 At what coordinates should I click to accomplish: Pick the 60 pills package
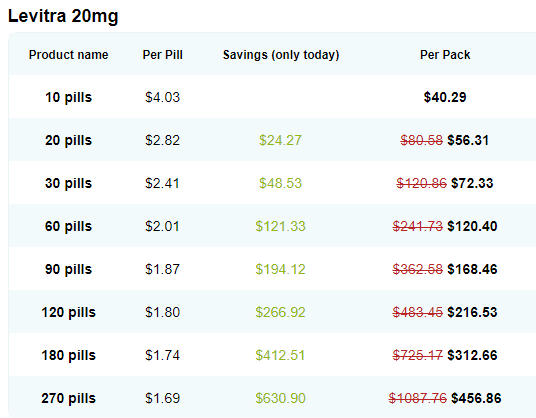click(x=68, y=227)
